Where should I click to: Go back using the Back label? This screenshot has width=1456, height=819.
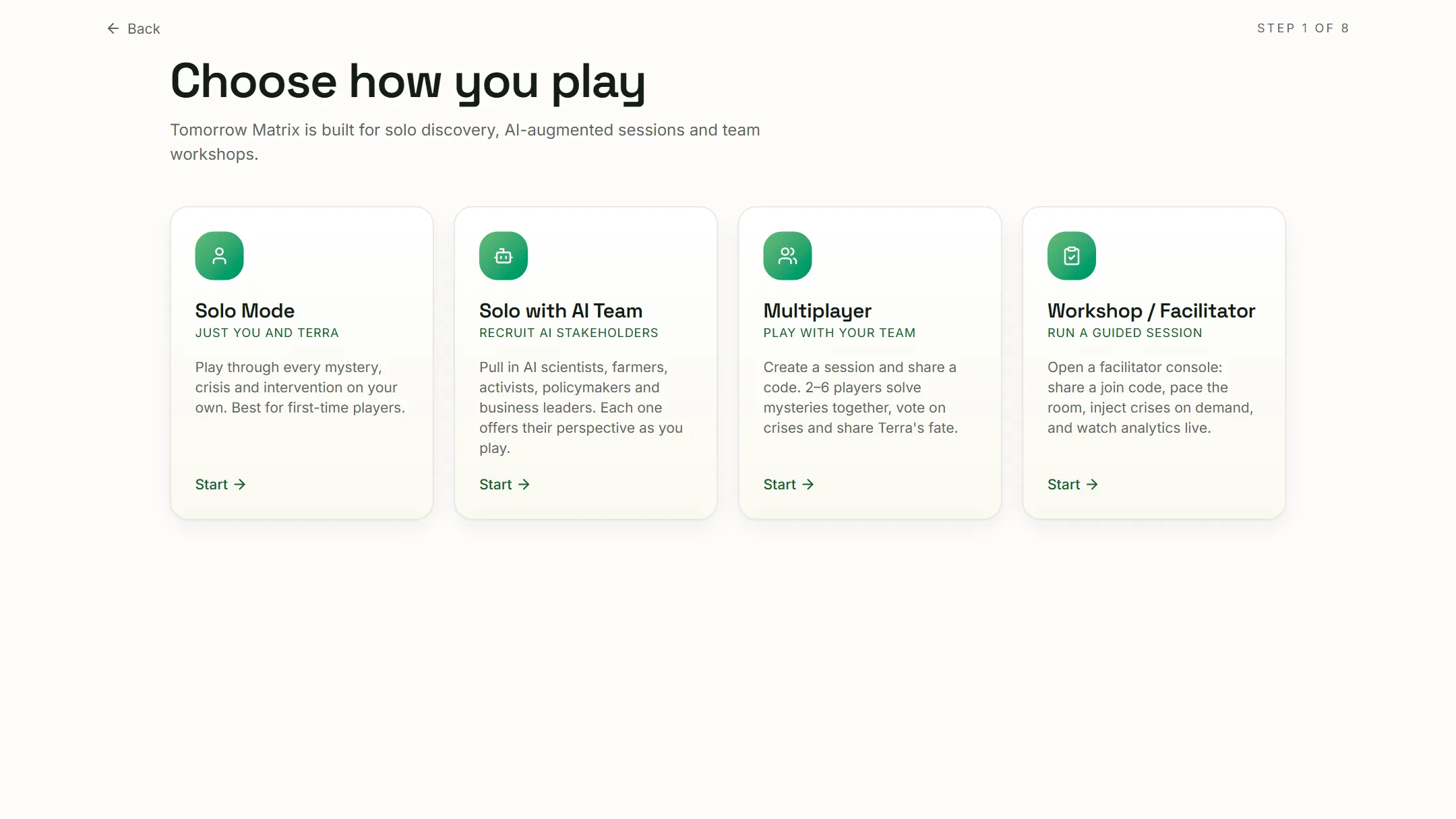pyautogui.click(x=144, y=28)
